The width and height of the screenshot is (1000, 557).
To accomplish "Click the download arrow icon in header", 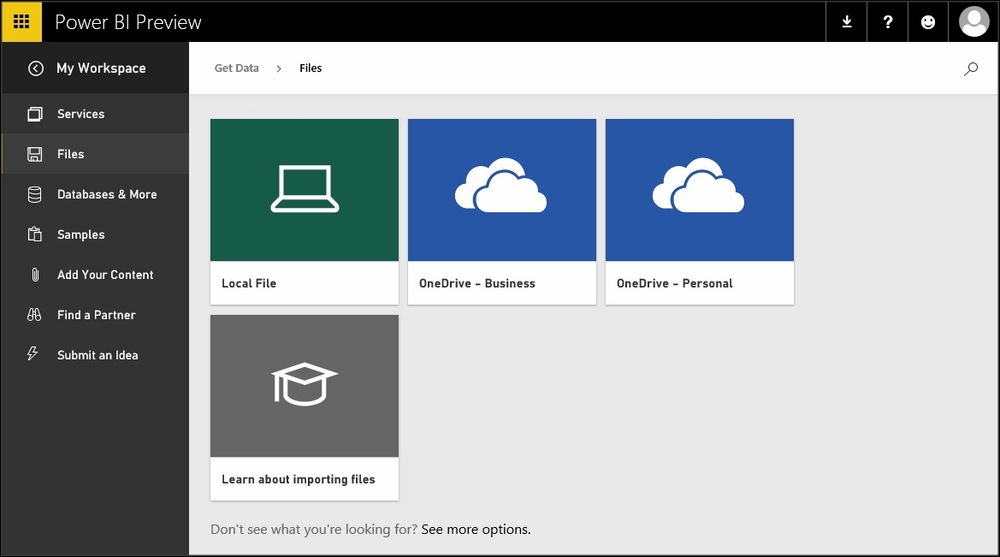I will coord(847,22).
